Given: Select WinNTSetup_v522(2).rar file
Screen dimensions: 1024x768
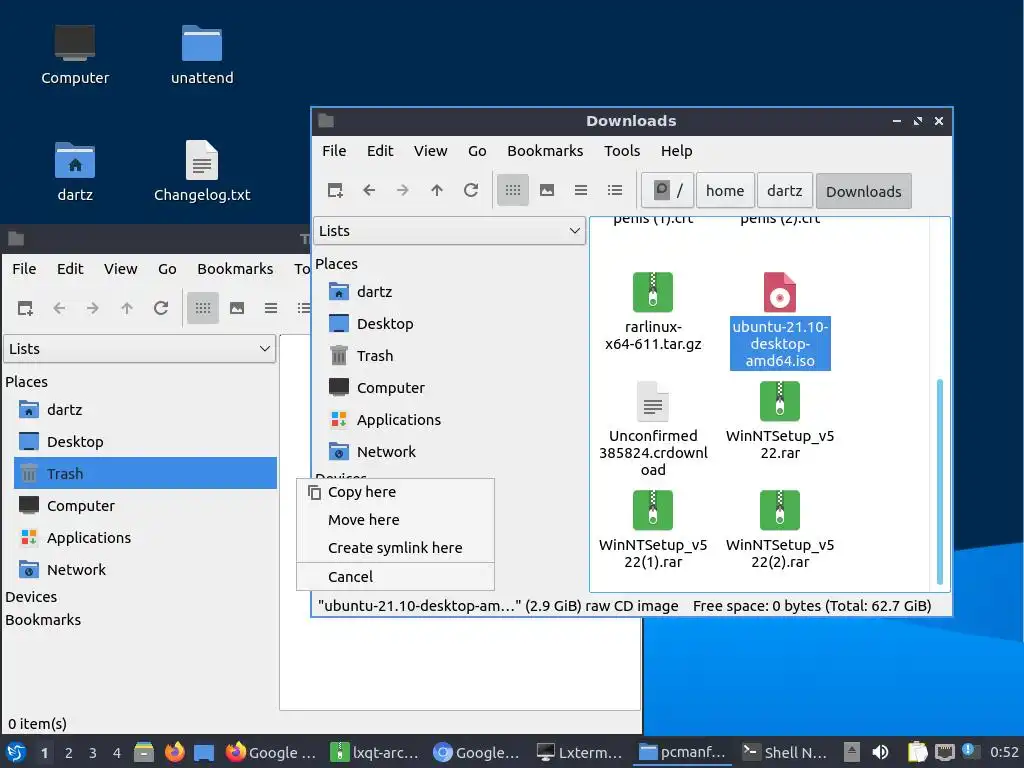Looking at the screenshot, I should coord(780,530).
